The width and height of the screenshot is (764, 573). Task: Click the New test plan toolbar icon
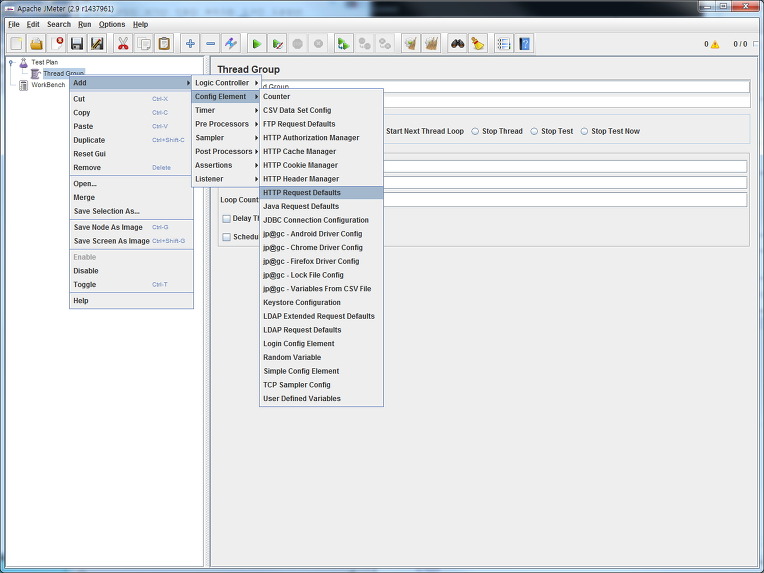(16, 44)
